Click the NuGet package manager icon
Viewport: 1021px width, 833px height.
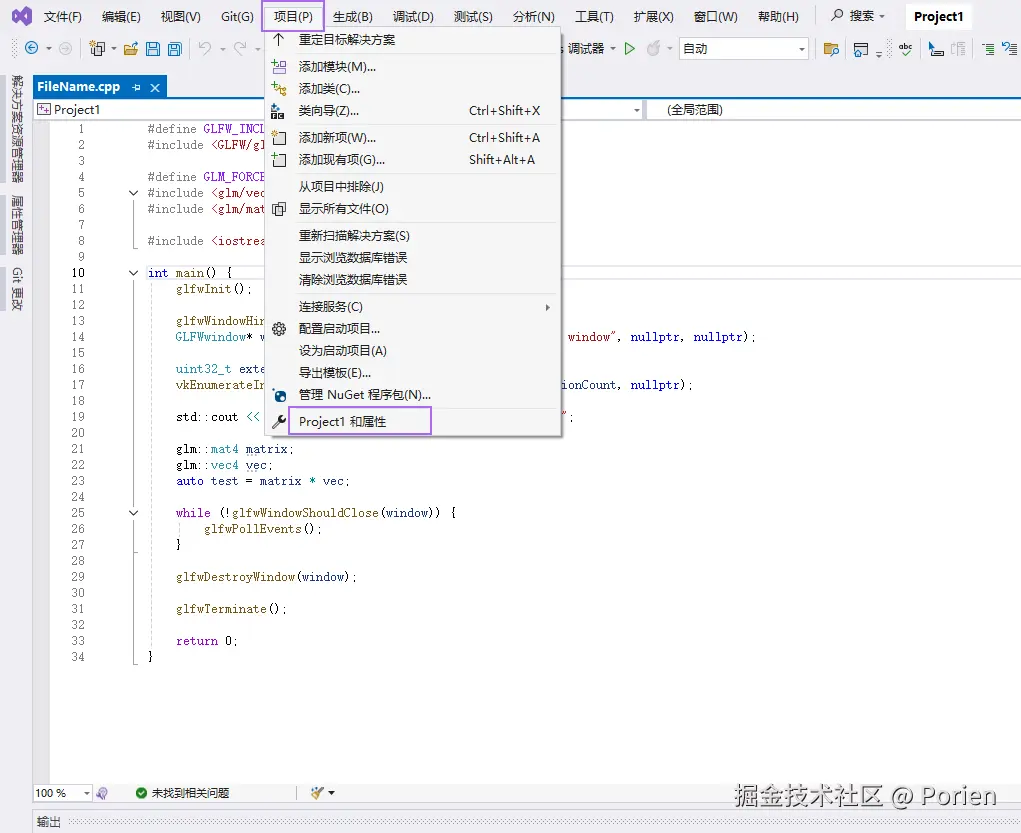click(279, 395)
